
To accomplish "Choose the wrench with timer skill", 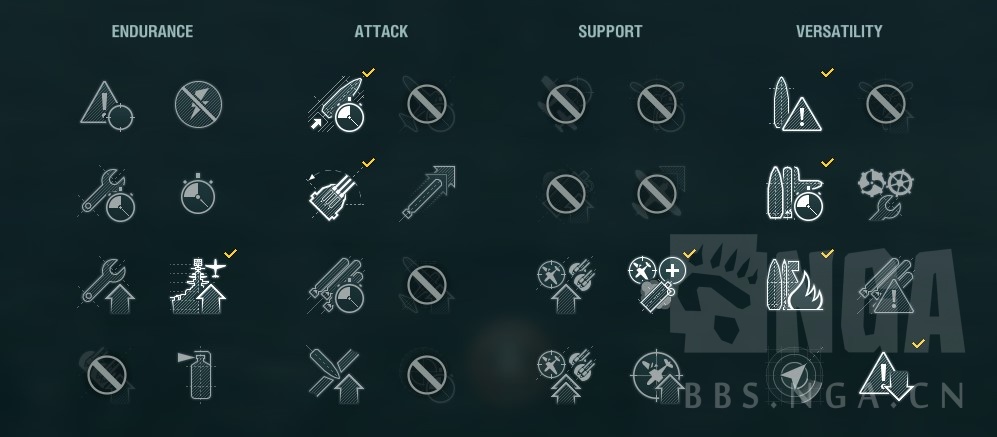I will pyautogui.click(x=107, y=195).
